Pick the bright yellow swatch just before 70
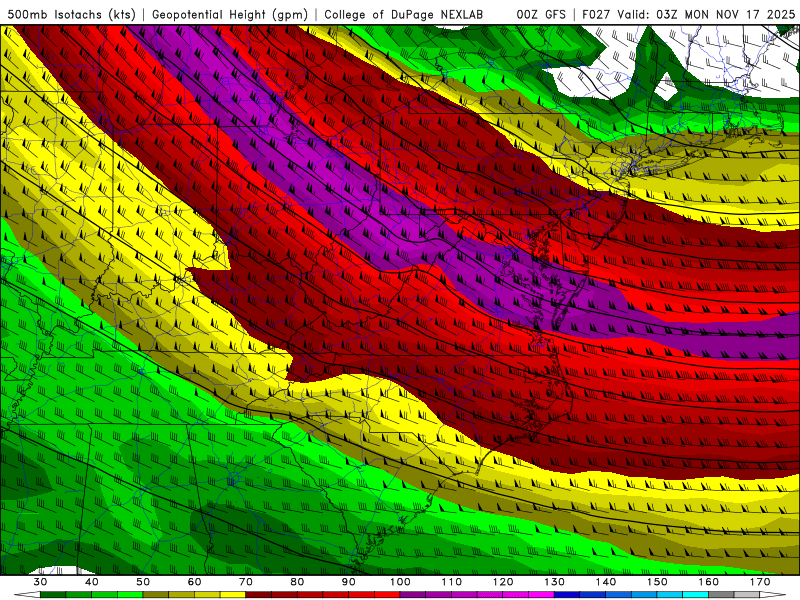The height and width of the screenshot is (600, 800). pyautogui.click(x=233, y=594)
